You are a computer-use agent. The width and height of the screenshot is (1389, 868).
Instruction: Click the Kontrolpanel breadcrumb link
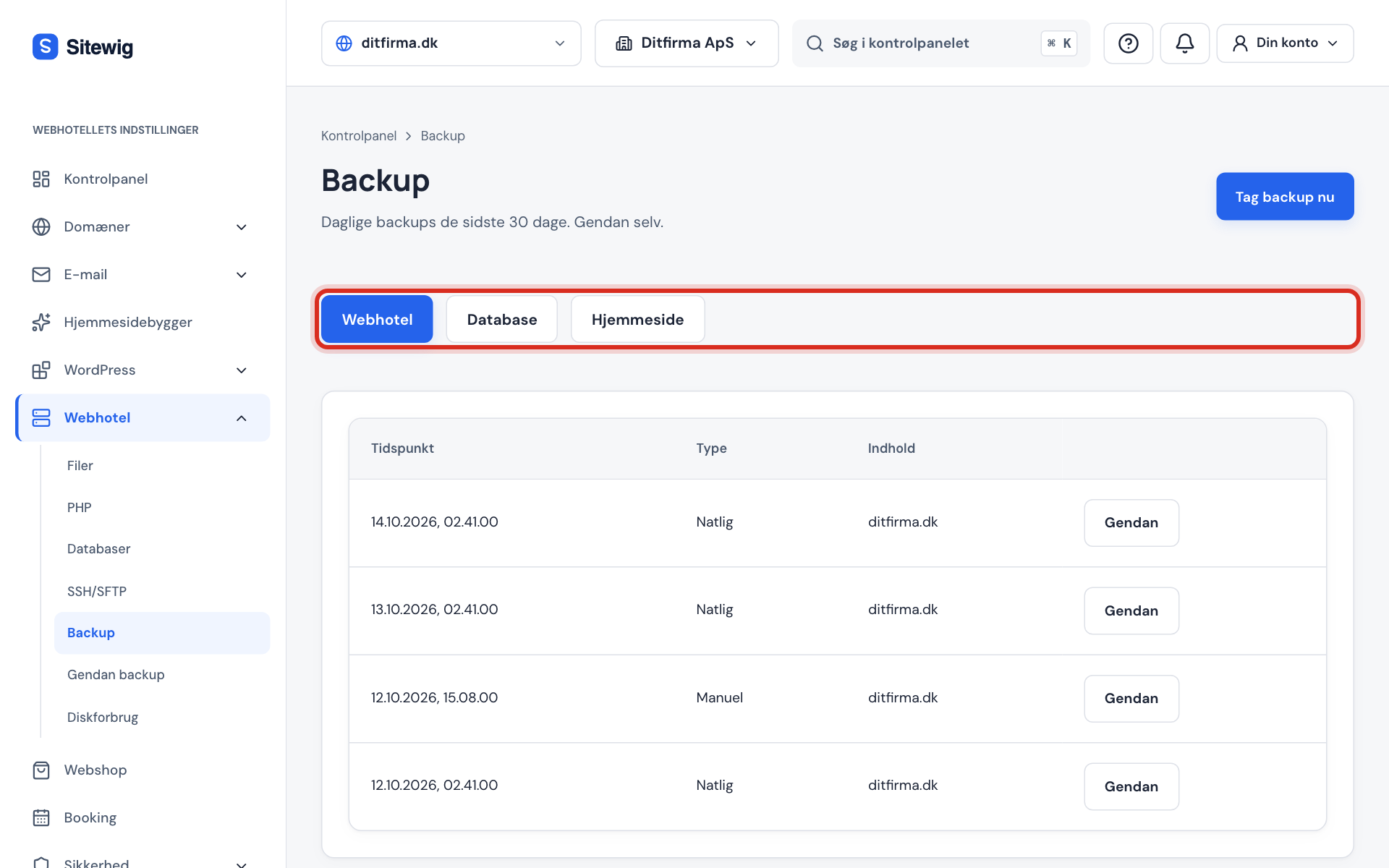coord(359,136)
